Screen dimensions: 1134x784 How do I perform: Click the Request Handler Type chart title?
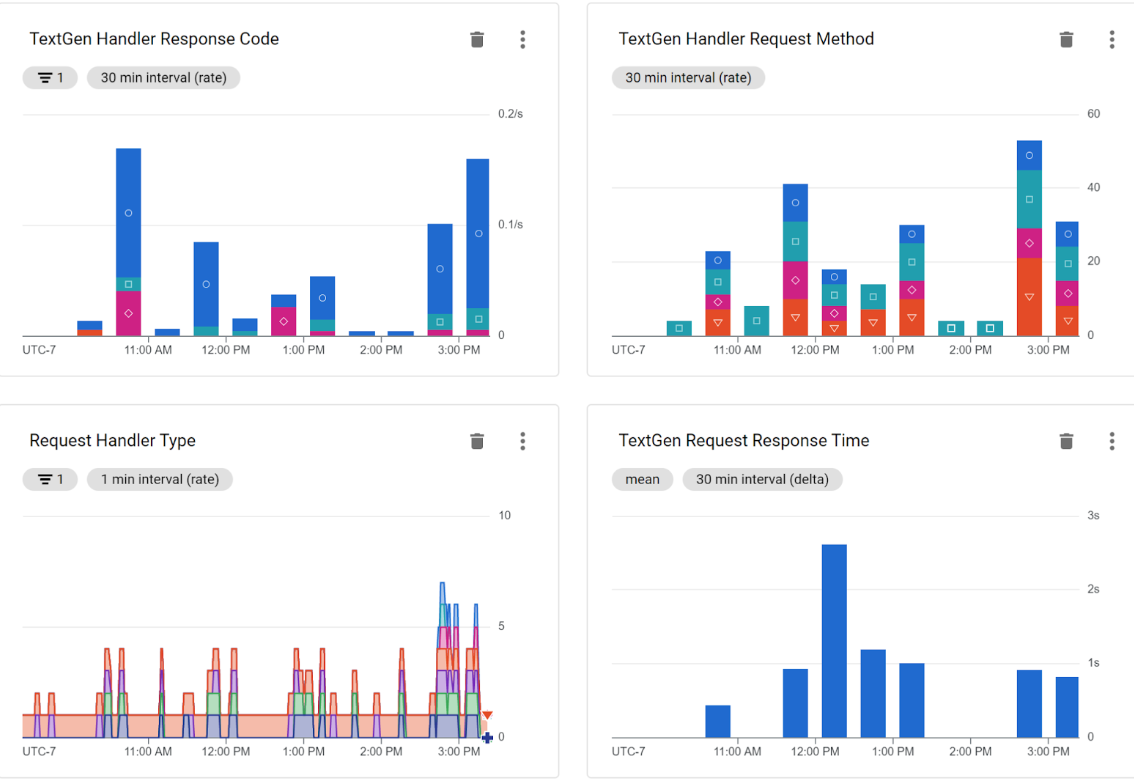coord(112,440)
